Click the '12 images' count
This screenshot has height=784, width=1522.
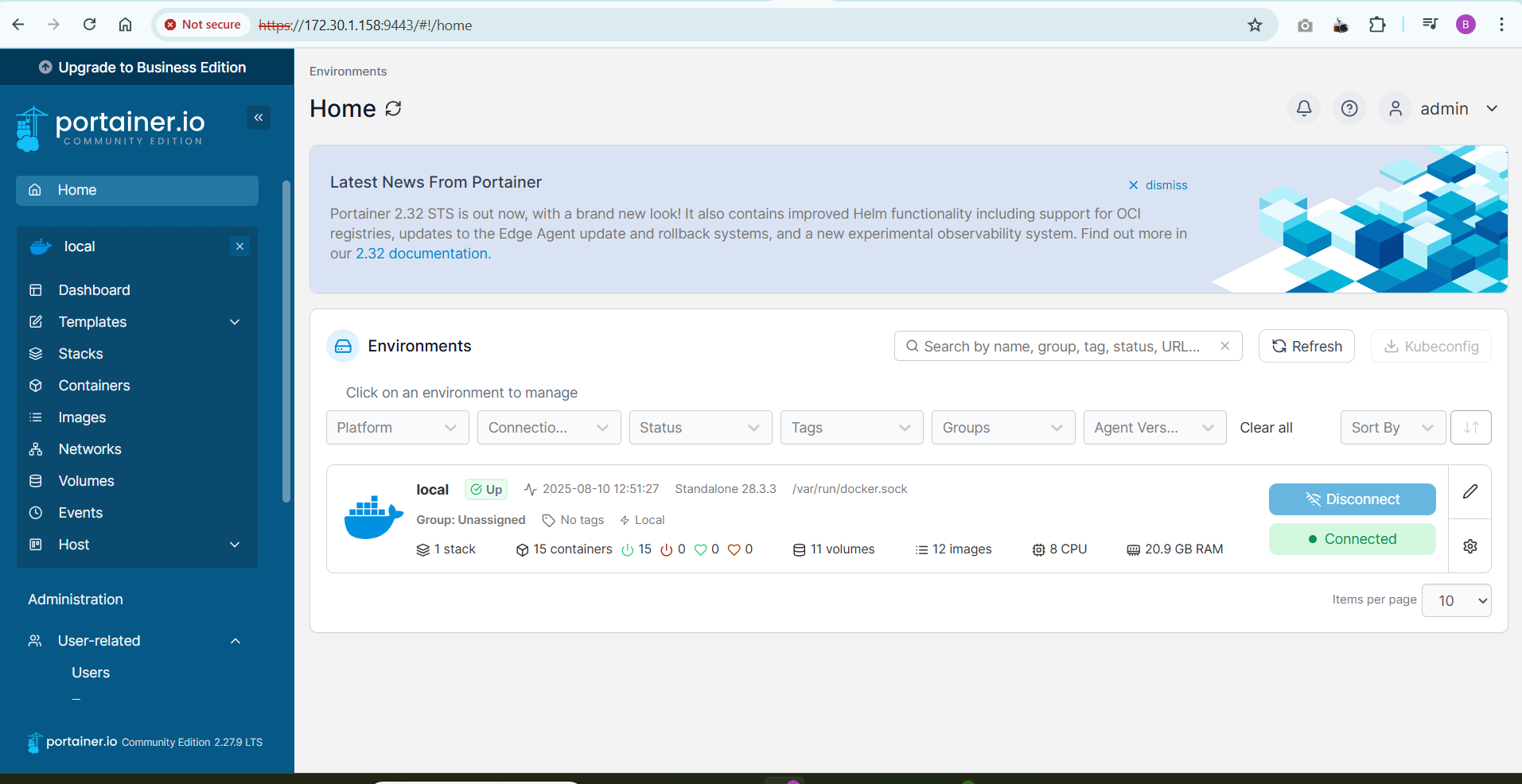click(953, 549)
